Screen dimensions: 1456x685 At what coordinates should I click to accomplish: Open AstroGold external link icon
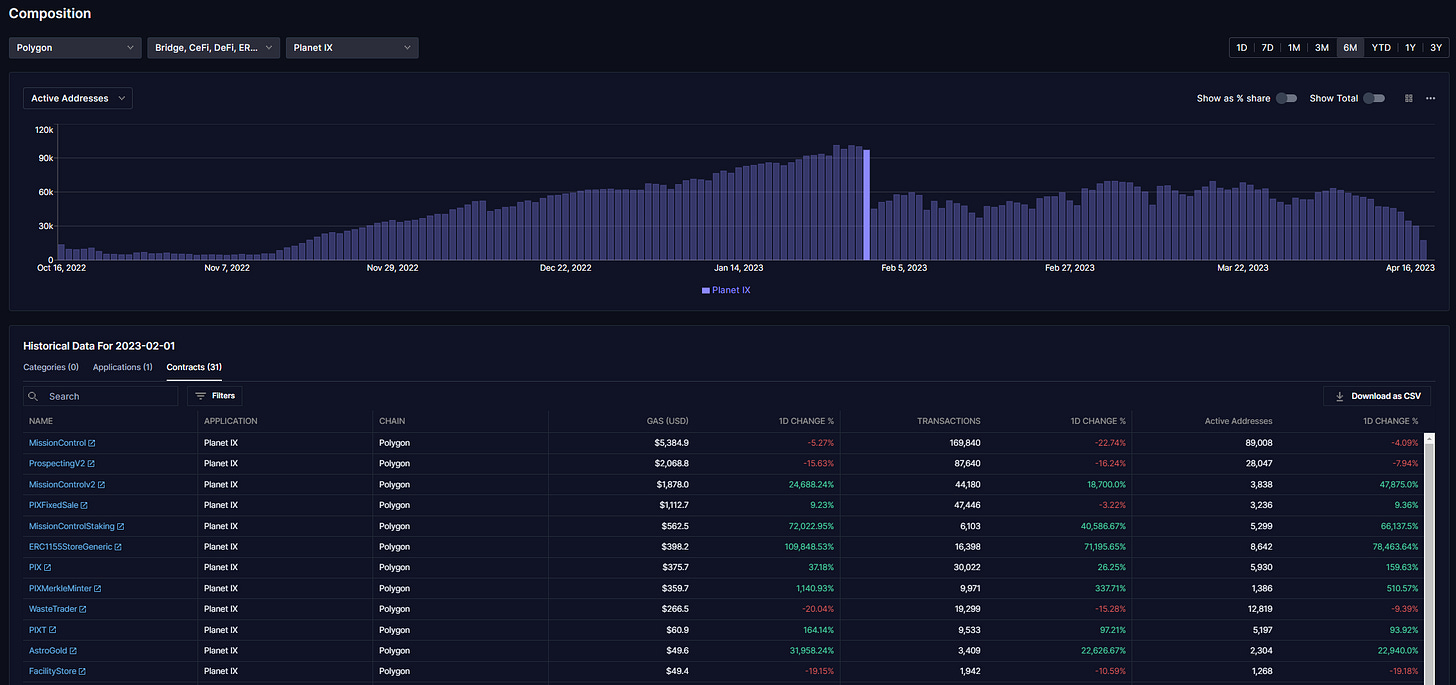tap(73, 651)
